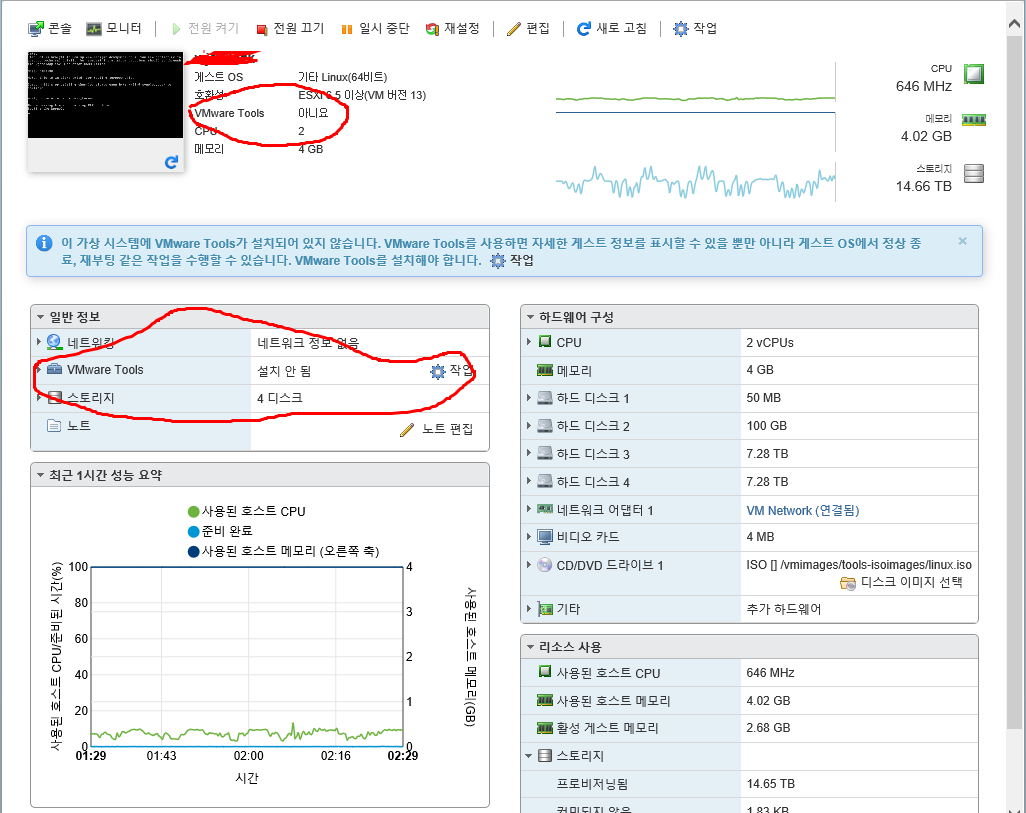Expand the 네트워크 어댑터 1 row

click(x=529, y=509)
